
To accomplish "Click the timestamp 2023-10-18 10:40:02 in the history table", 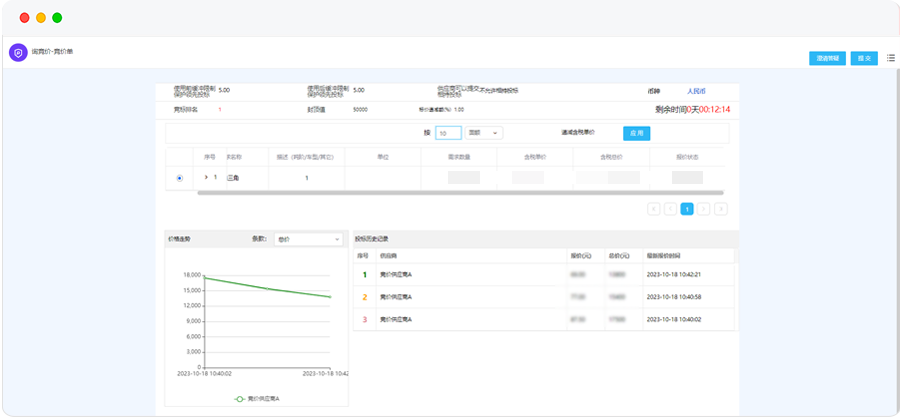I will pos(674,319).
